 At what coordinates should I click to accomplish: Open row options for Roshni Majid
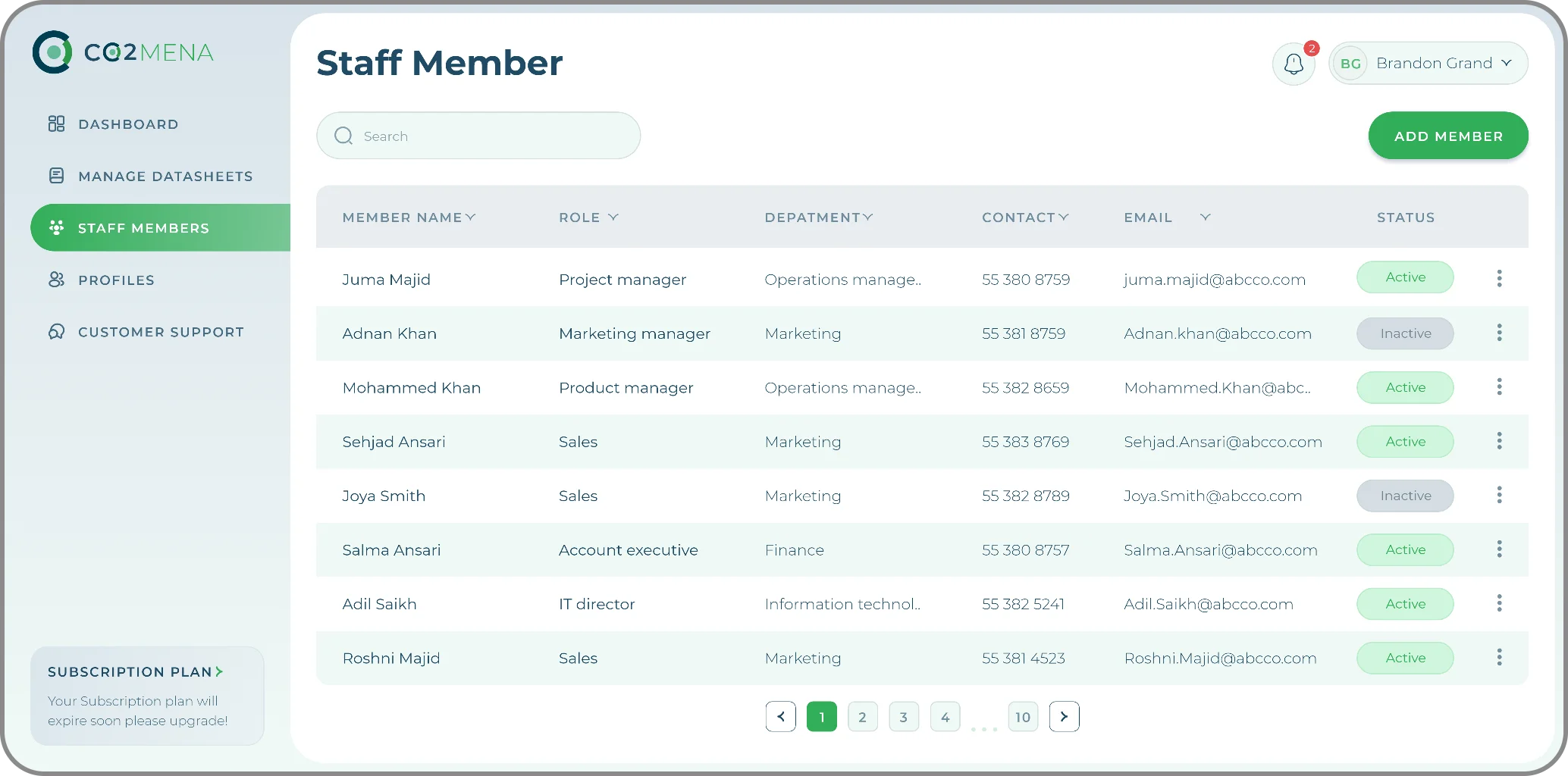(1499, 658)
